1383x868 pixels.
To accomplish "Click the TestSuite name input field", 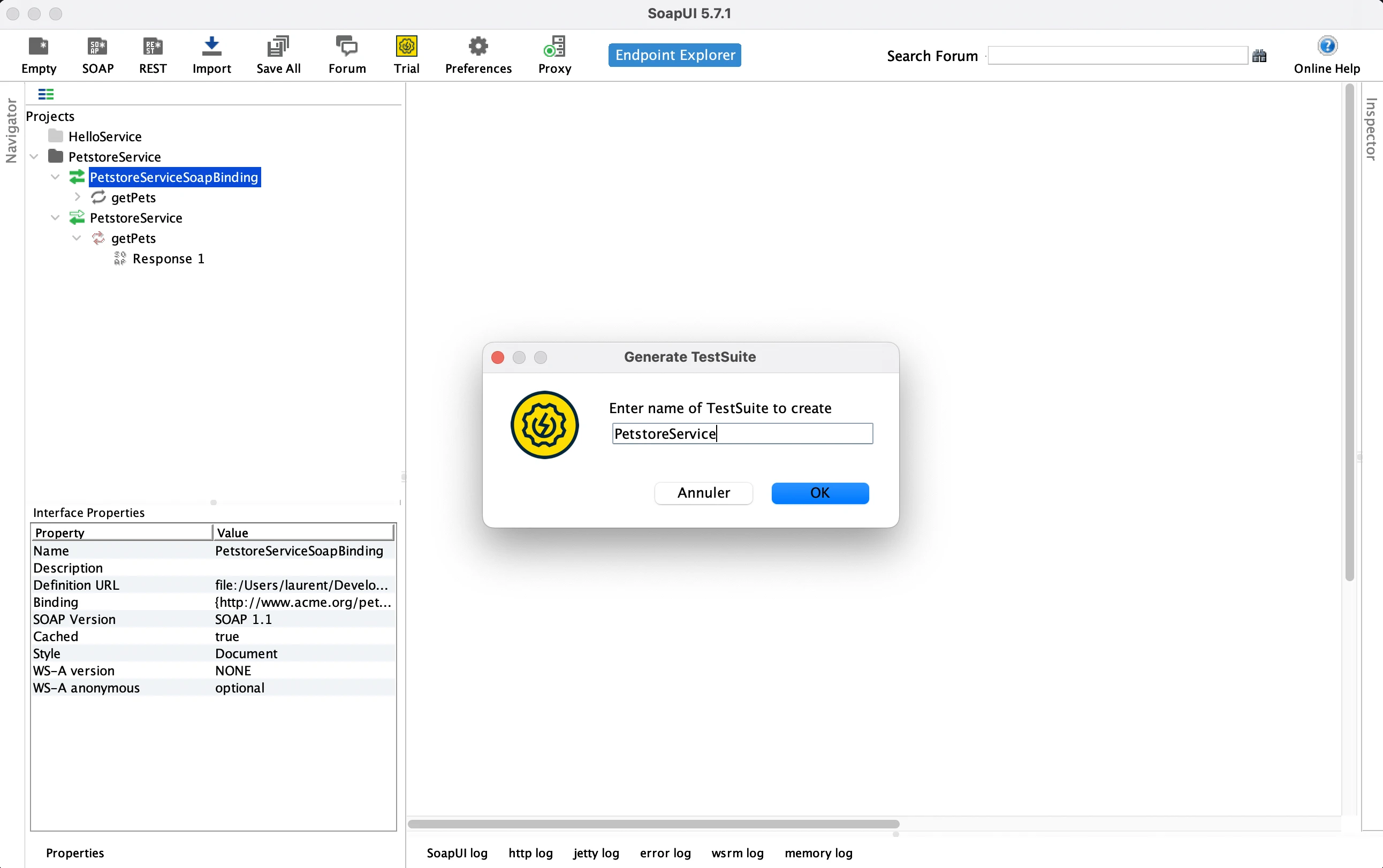I will (x=742, y=433).
